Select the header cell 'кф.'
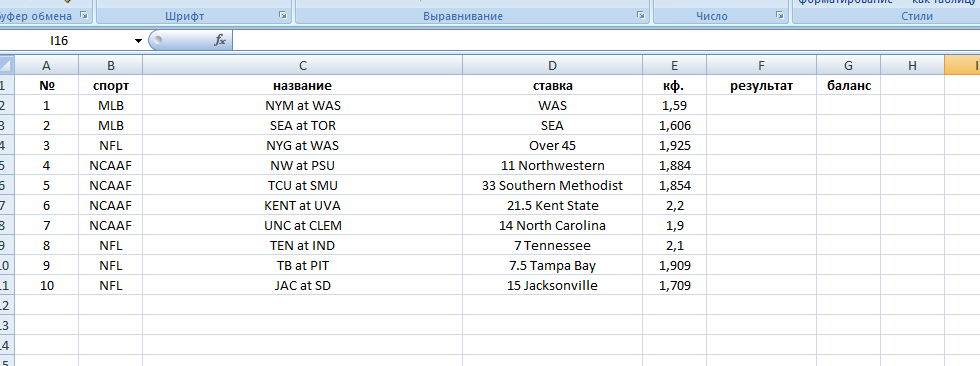The height and width of the screenshot is (366, 980). point(674,86)
